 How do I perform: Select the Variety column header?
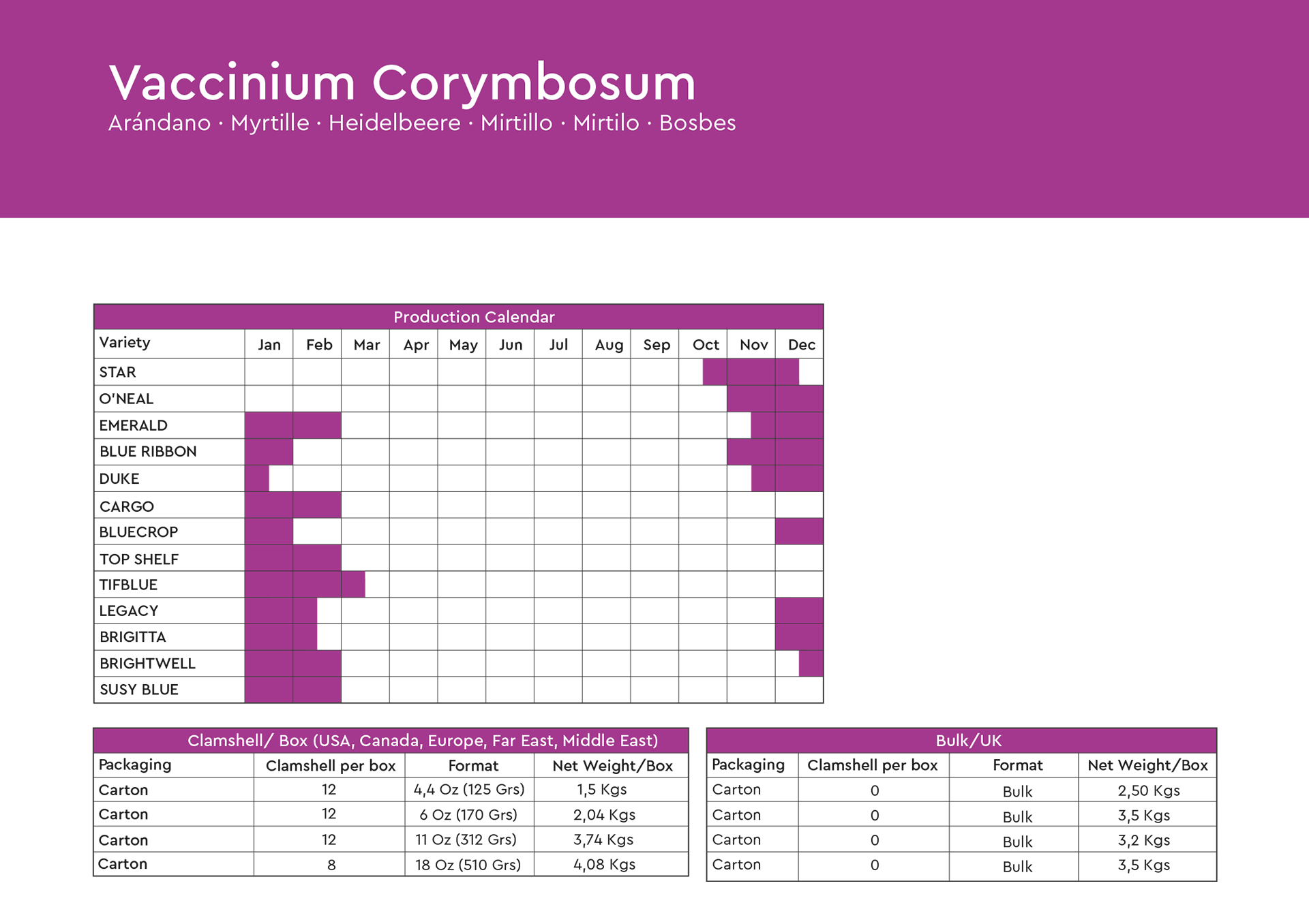click(125, 342)
